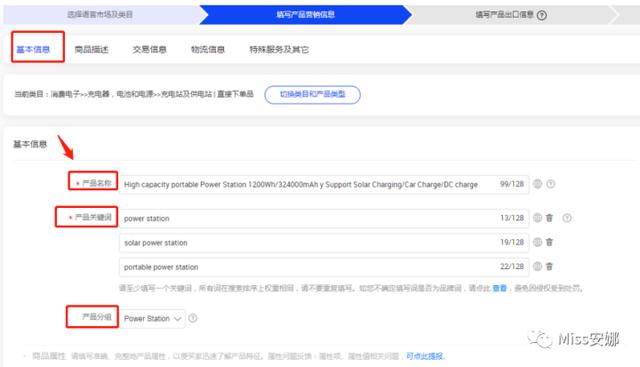Viewport: 640px width, 367px height.
Task: Open the 商品描述 tab
Action: click(x=91, y=49)
